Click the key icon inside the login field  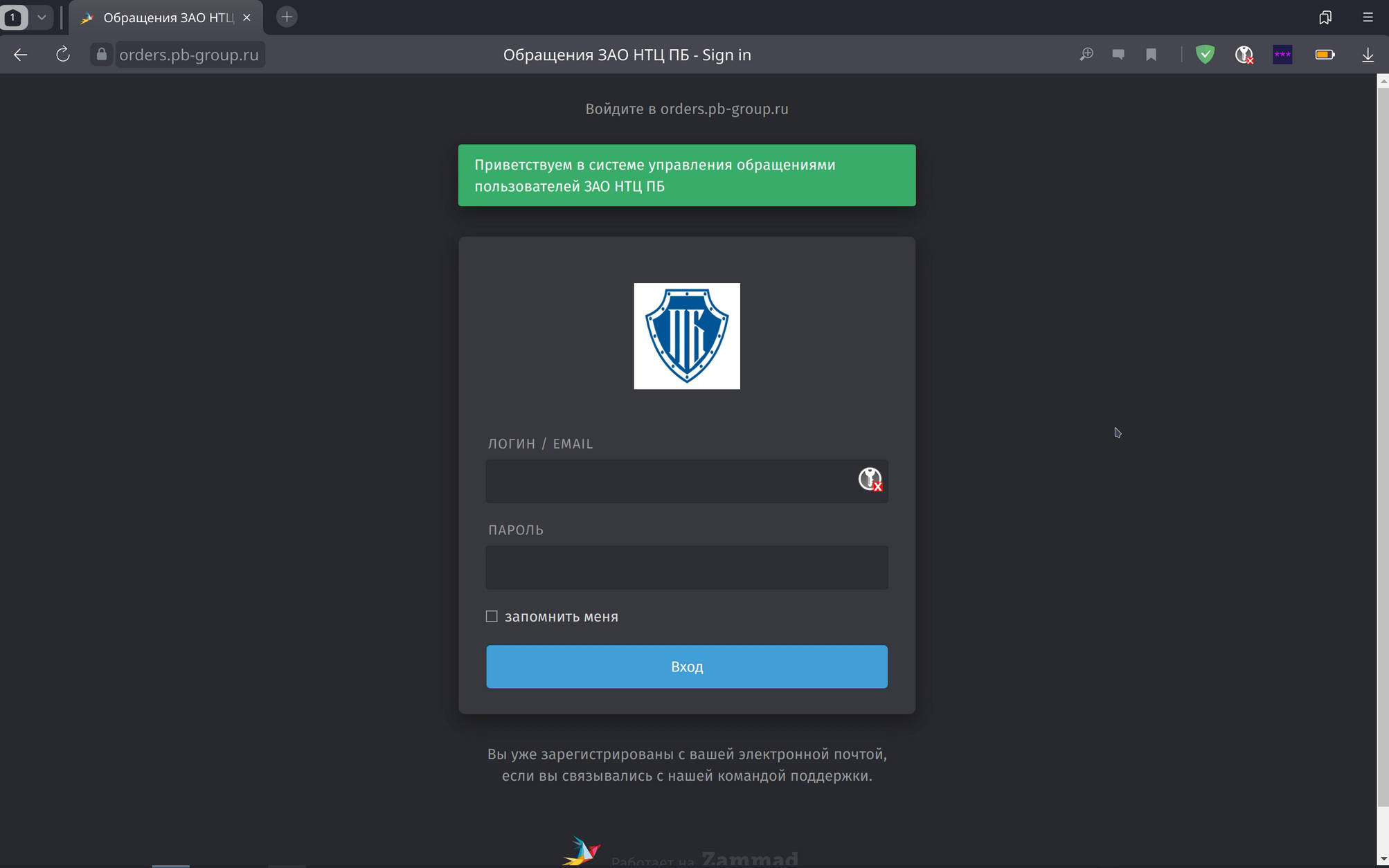pyautogui.click(x=870, y=479)
